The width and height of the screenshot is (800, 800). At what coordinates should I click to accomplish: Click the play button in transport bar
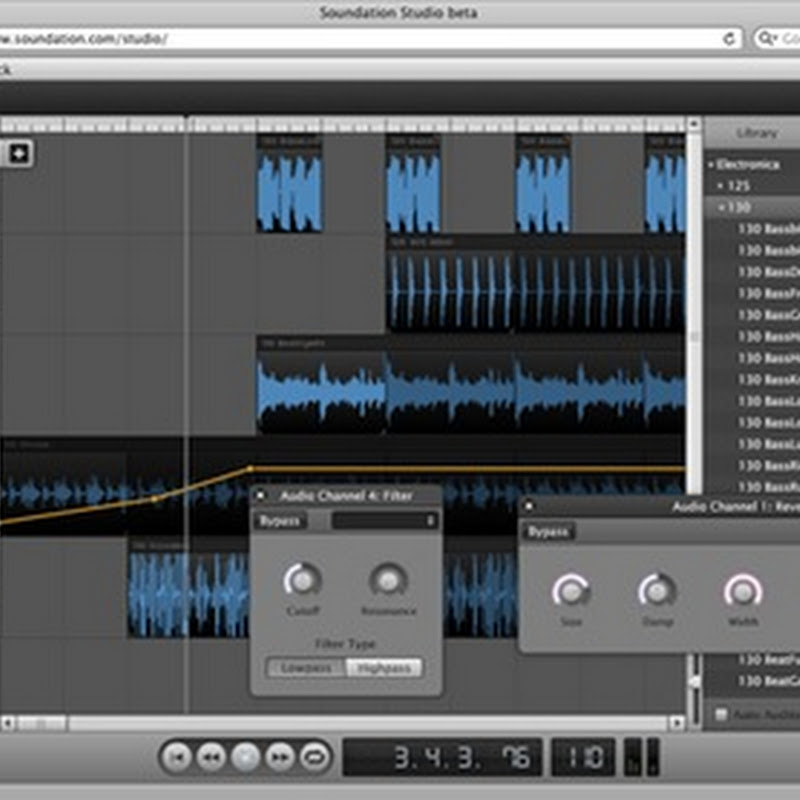point(245,757)
